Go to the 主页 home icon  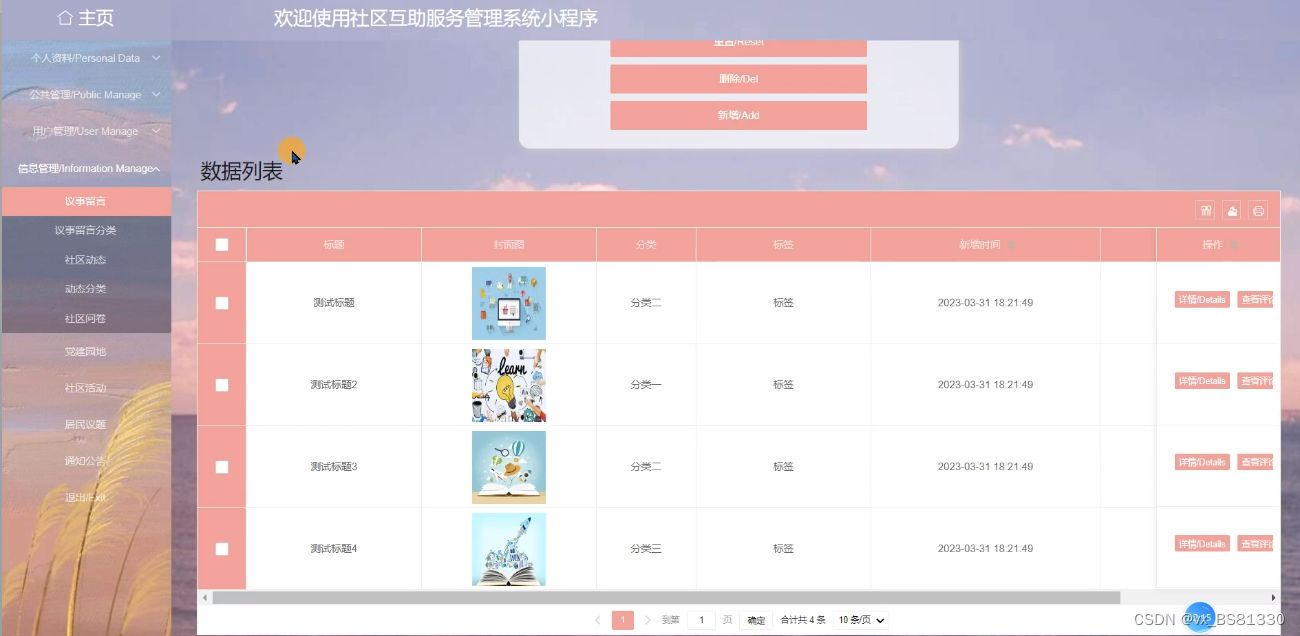tap(65, 18)
